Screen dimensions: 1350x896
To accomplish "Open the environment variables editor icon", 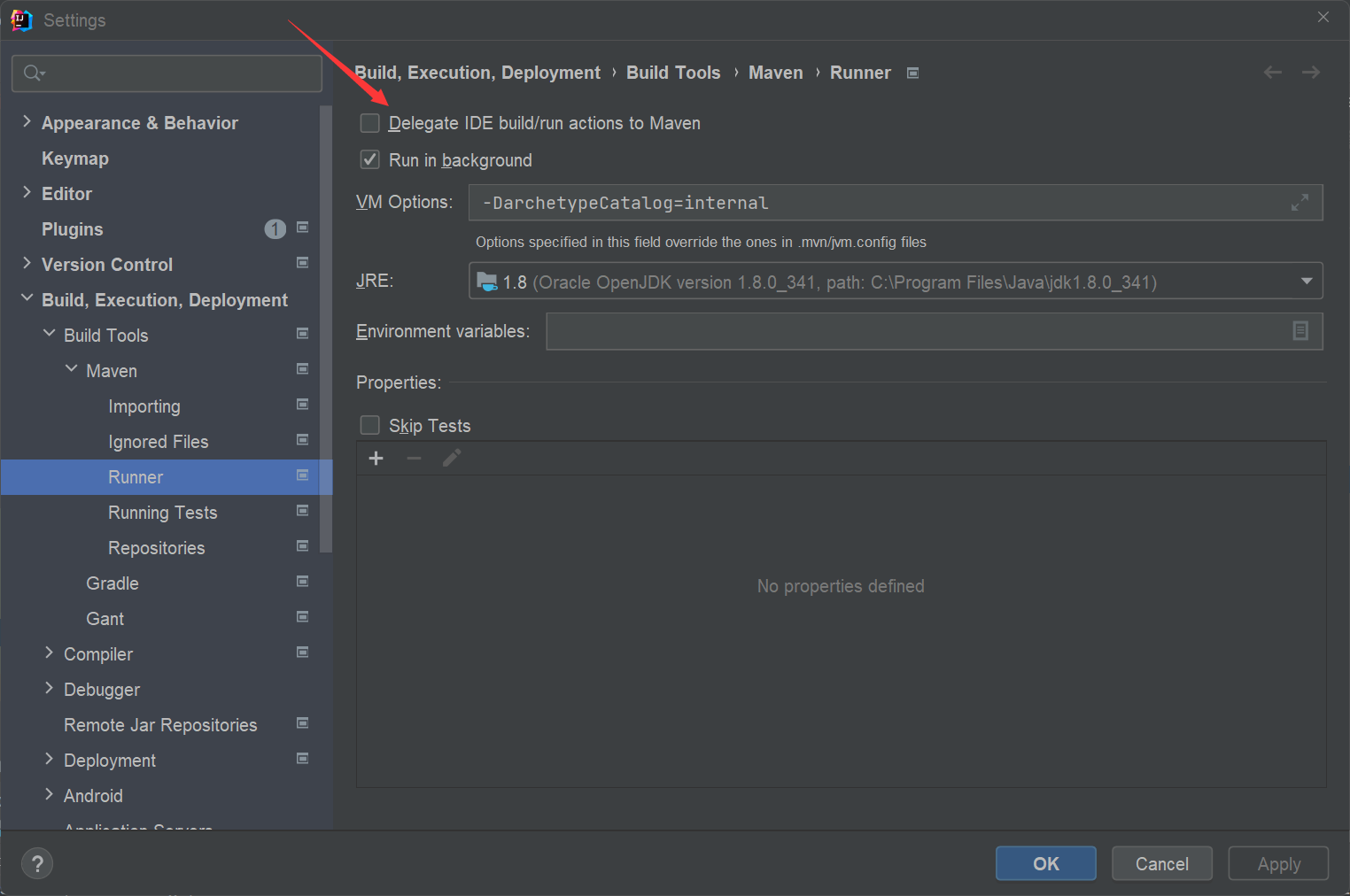I will point(1300,330).
